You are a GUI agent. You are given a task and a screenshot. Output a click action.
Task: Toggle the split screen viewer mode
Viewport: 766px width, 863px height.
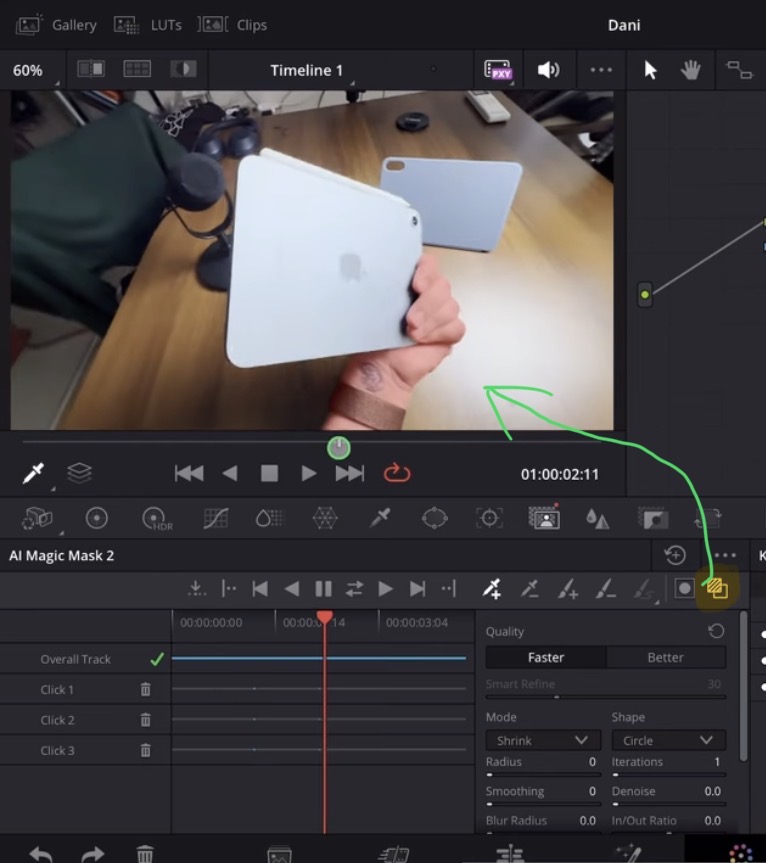(136, 69)
